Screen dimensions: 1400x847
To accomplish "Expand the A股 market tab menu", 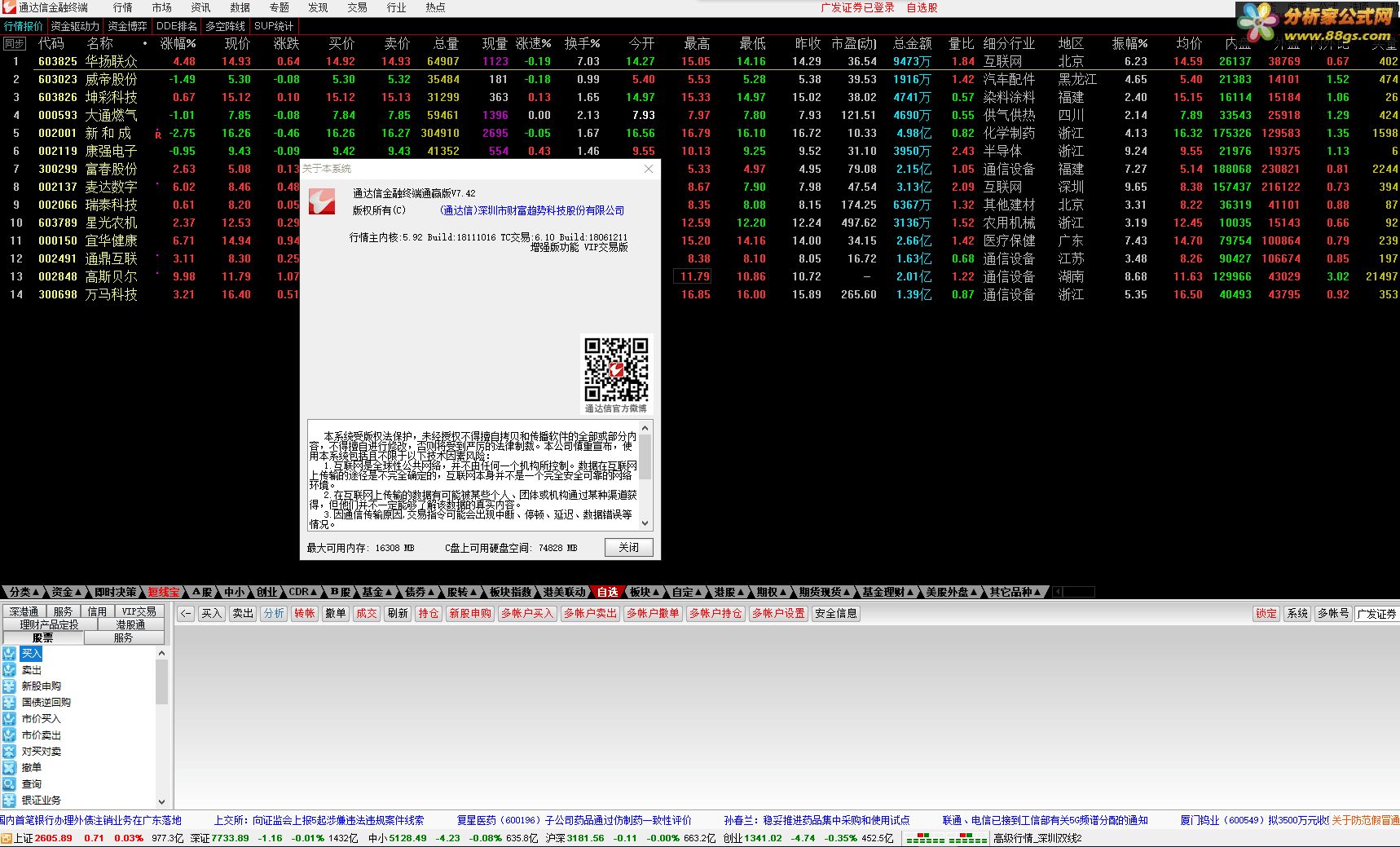I will (207, 592).
